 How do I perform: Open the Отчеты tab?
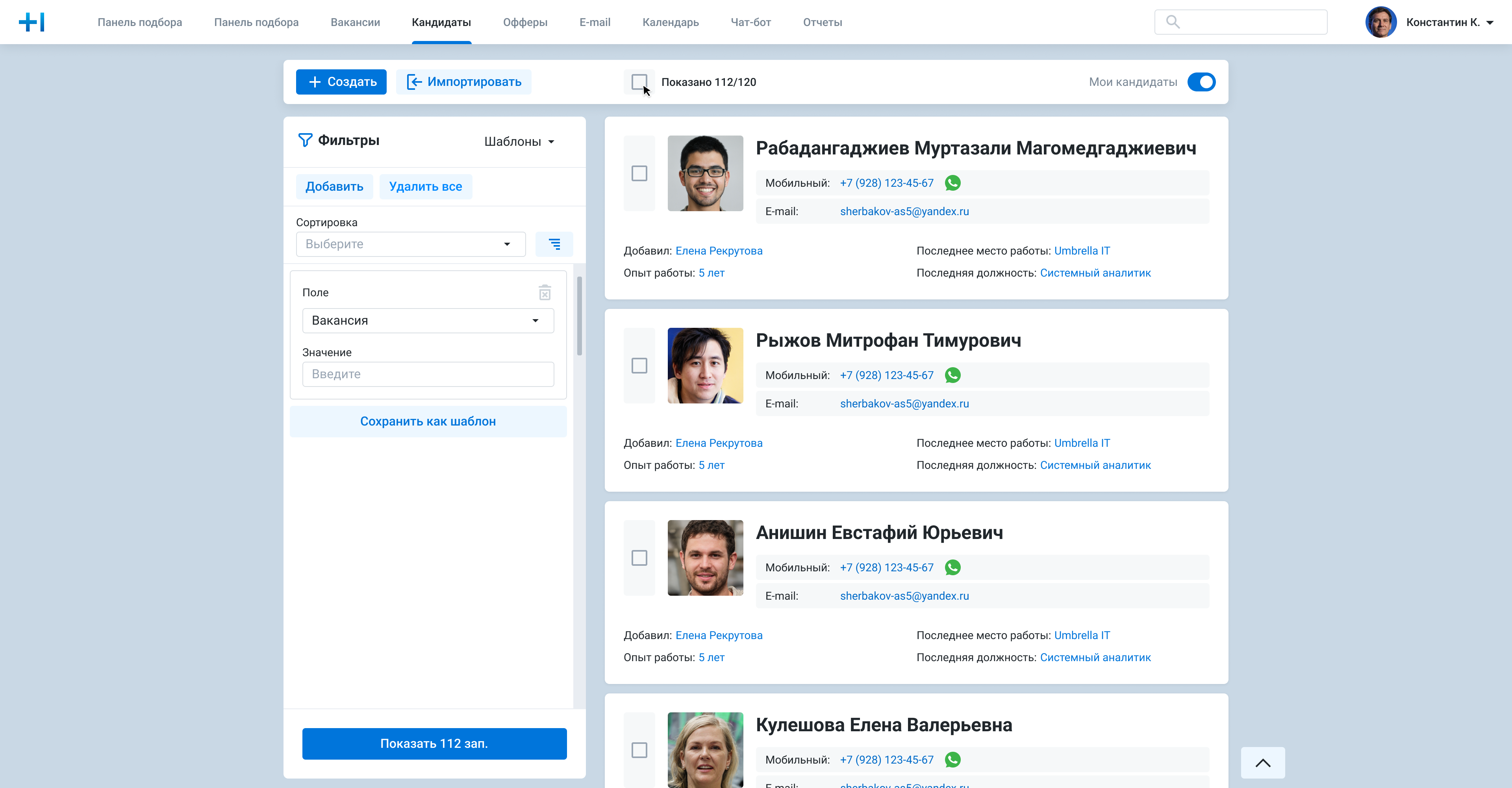point(822,22)
